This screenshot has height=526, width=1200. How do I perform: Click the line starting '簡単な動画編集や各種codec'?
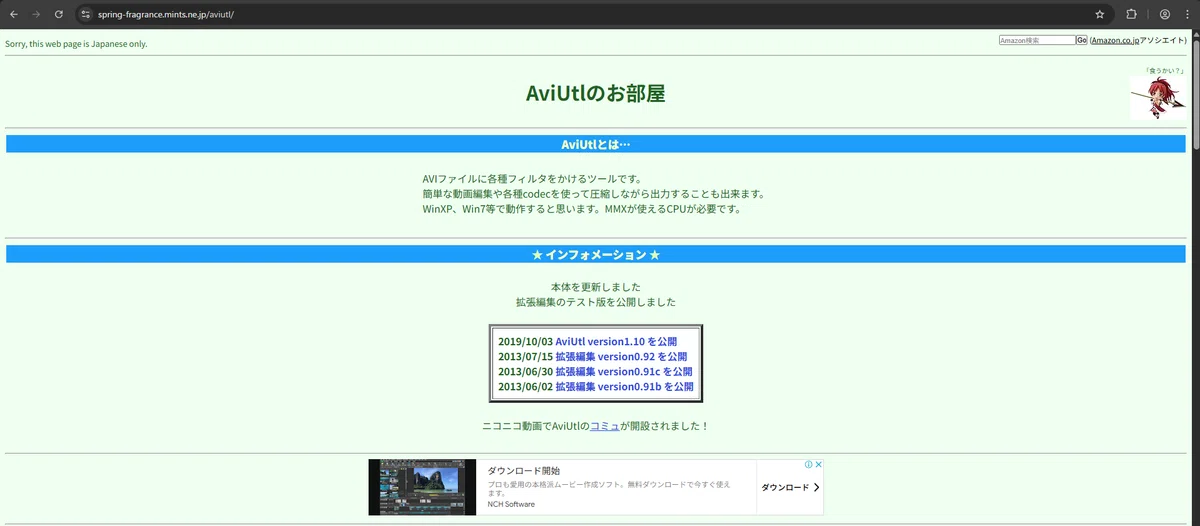(x=594, y=193)
